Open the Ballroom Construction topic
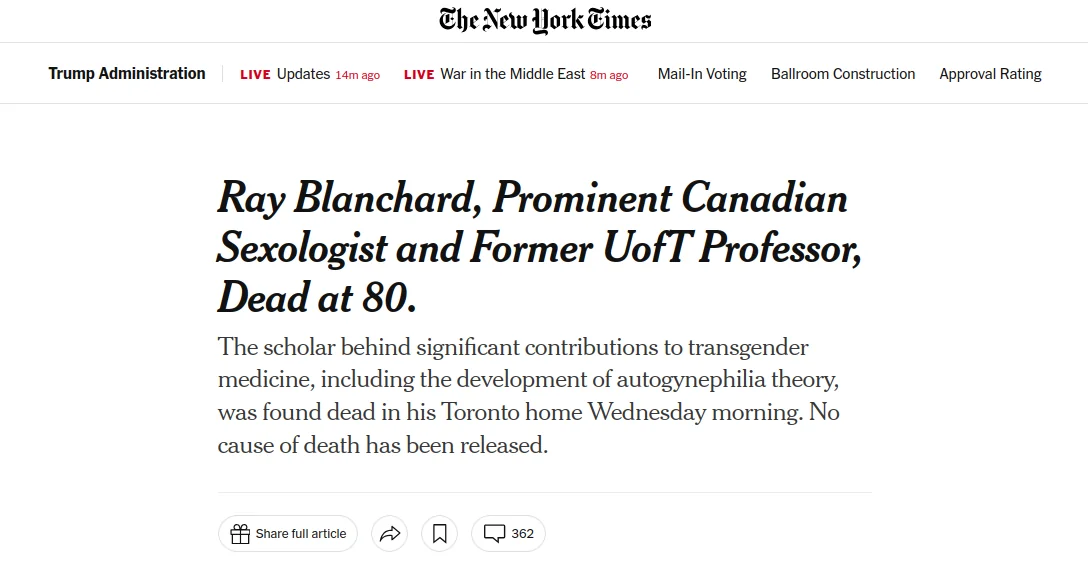1088x576 pixels. click(x=843, y=74)
